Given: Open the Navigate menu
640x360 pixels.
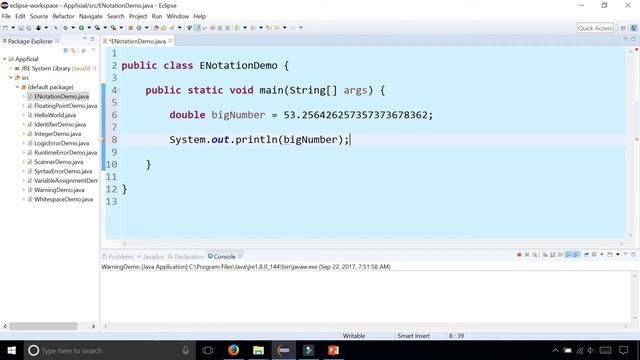Looking at the screenshot, I should 91,16.
